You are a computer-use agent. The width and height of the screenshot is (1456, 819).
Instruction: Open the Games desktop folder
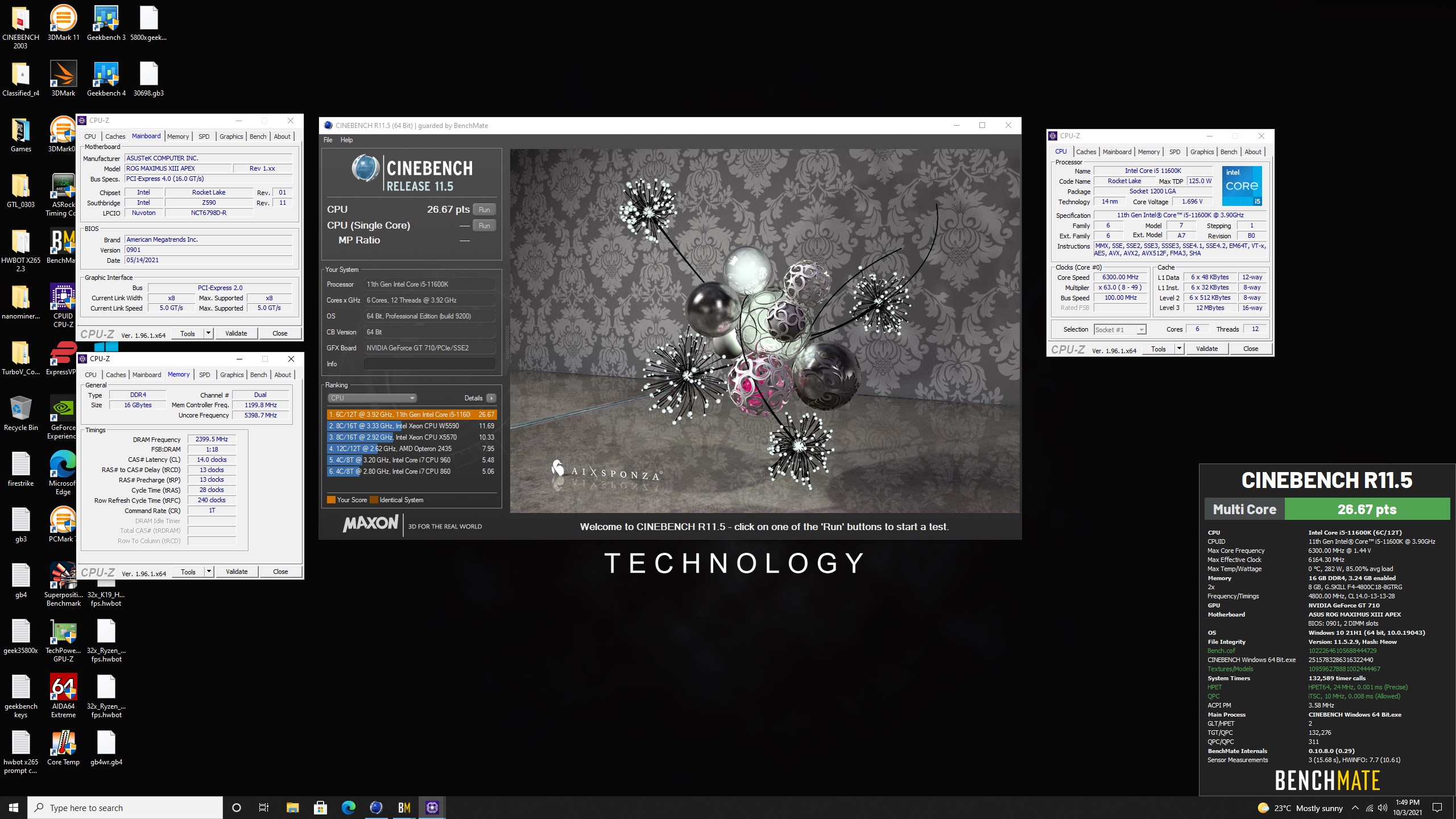20,134
